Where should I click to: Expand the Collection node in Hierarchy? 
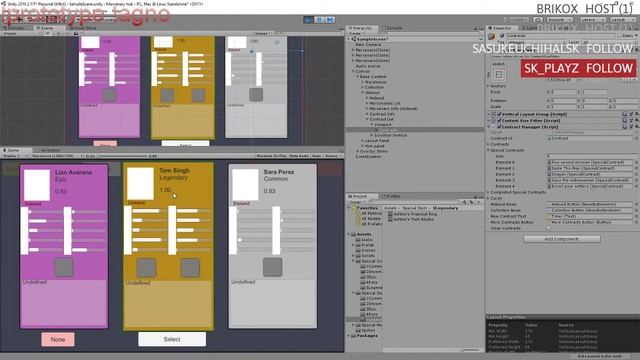click(x=362, y=87)
